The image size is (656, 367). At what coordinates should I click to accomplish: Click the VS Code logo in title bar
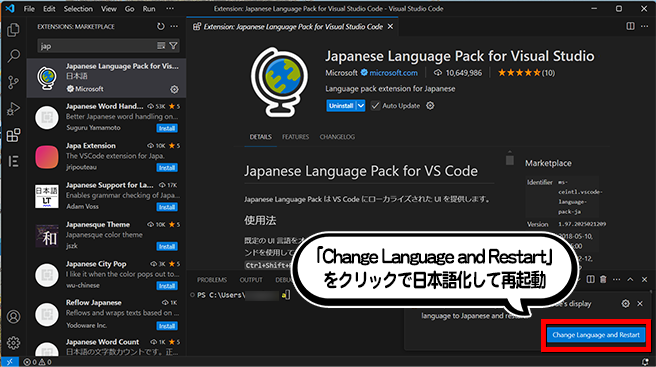[x=10, y=8]
